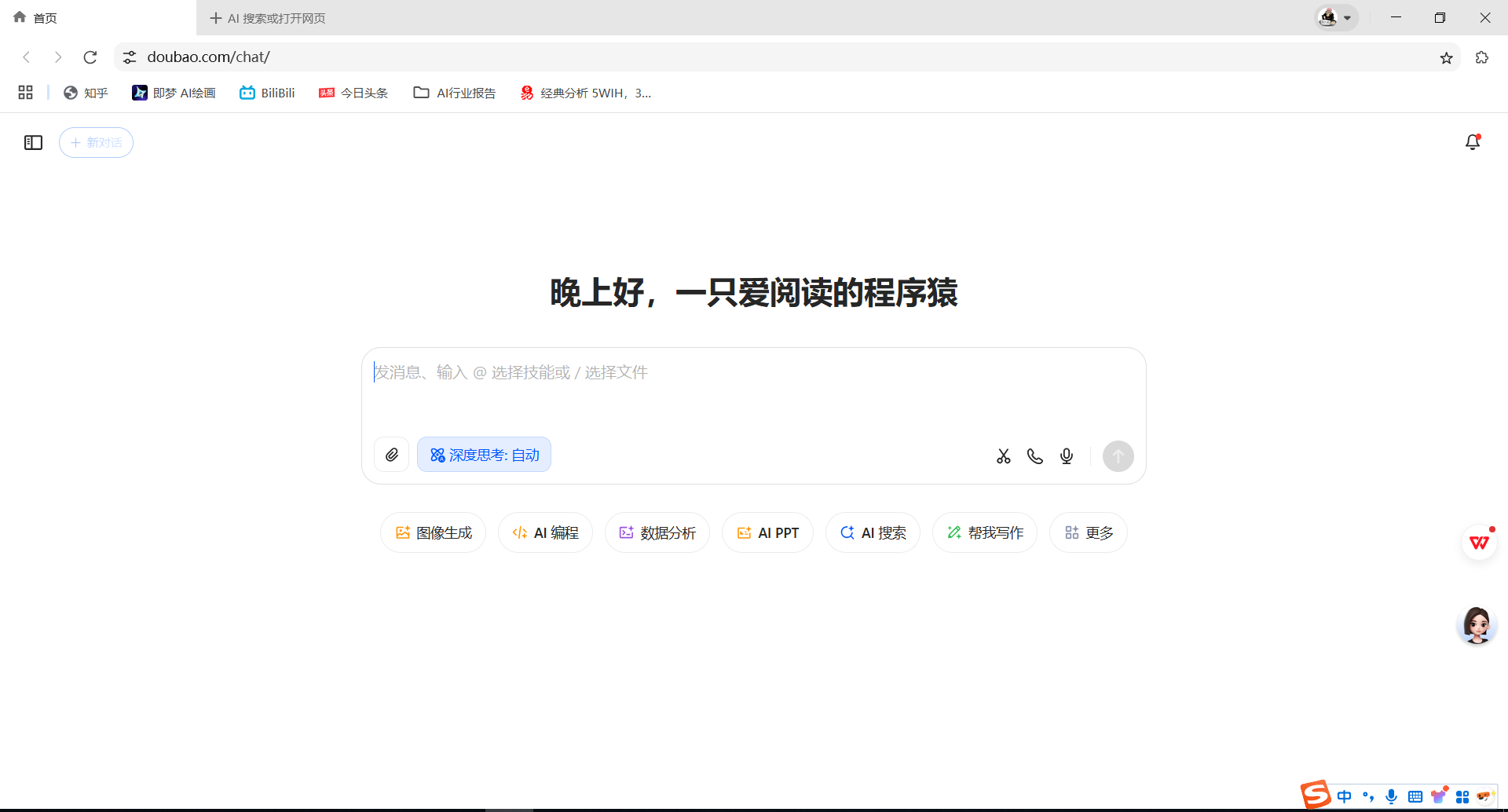Open the extensions puzzle icon
This screenshot has height=812, width=1508.
click(x=1482, y=57)
